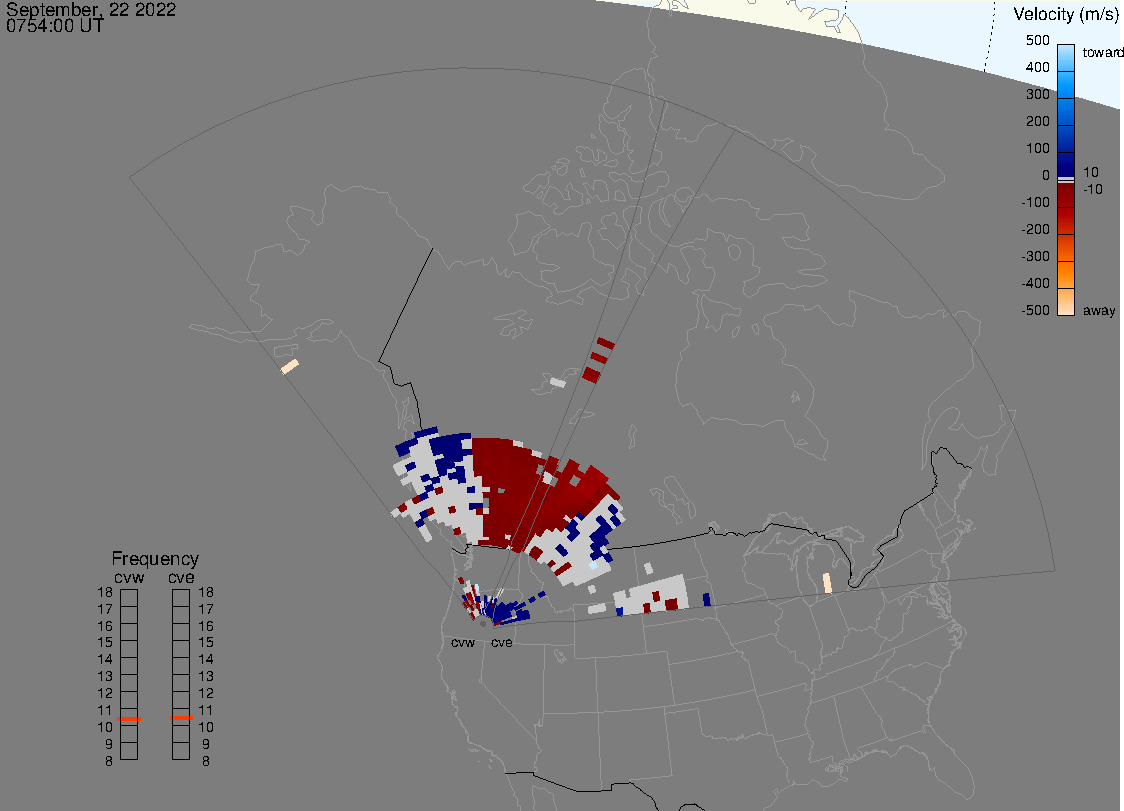1124x811 pixels.
Task: Select the orange -300 to -400 color segment
Action: point(1066,275)
